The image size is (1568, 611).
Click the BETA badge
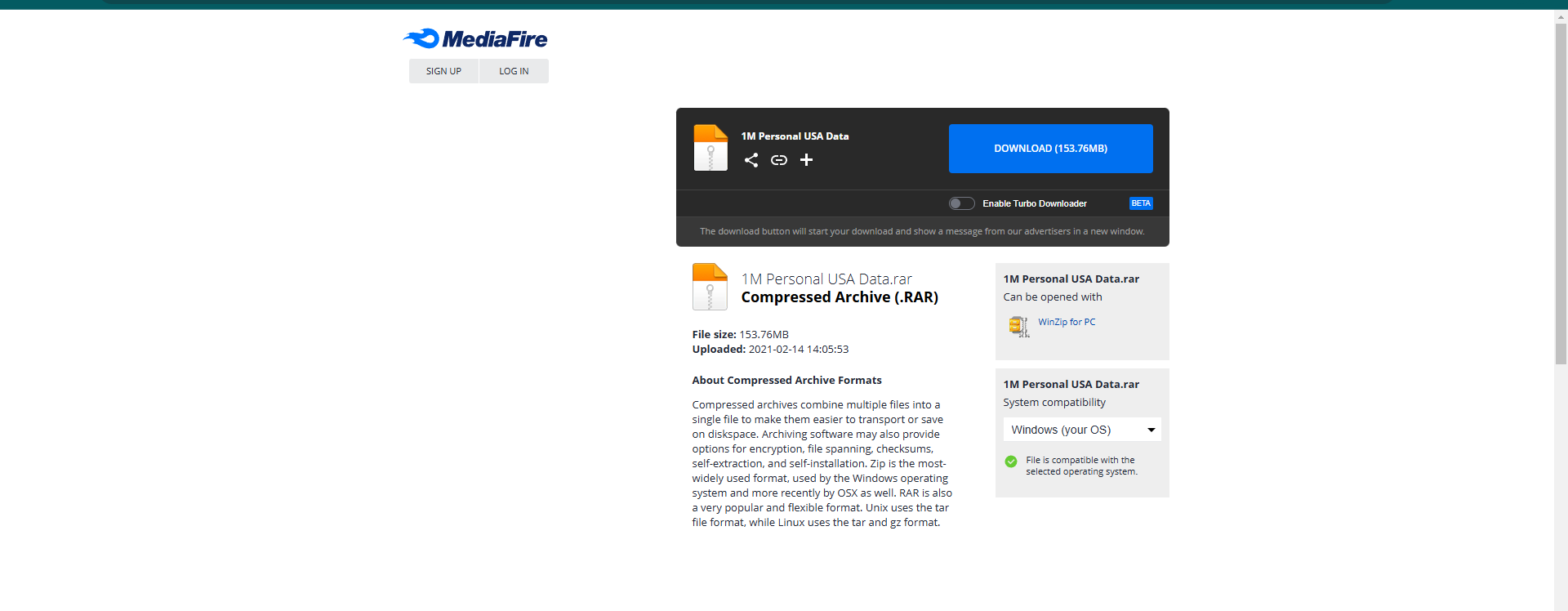tap(1141, 203)
